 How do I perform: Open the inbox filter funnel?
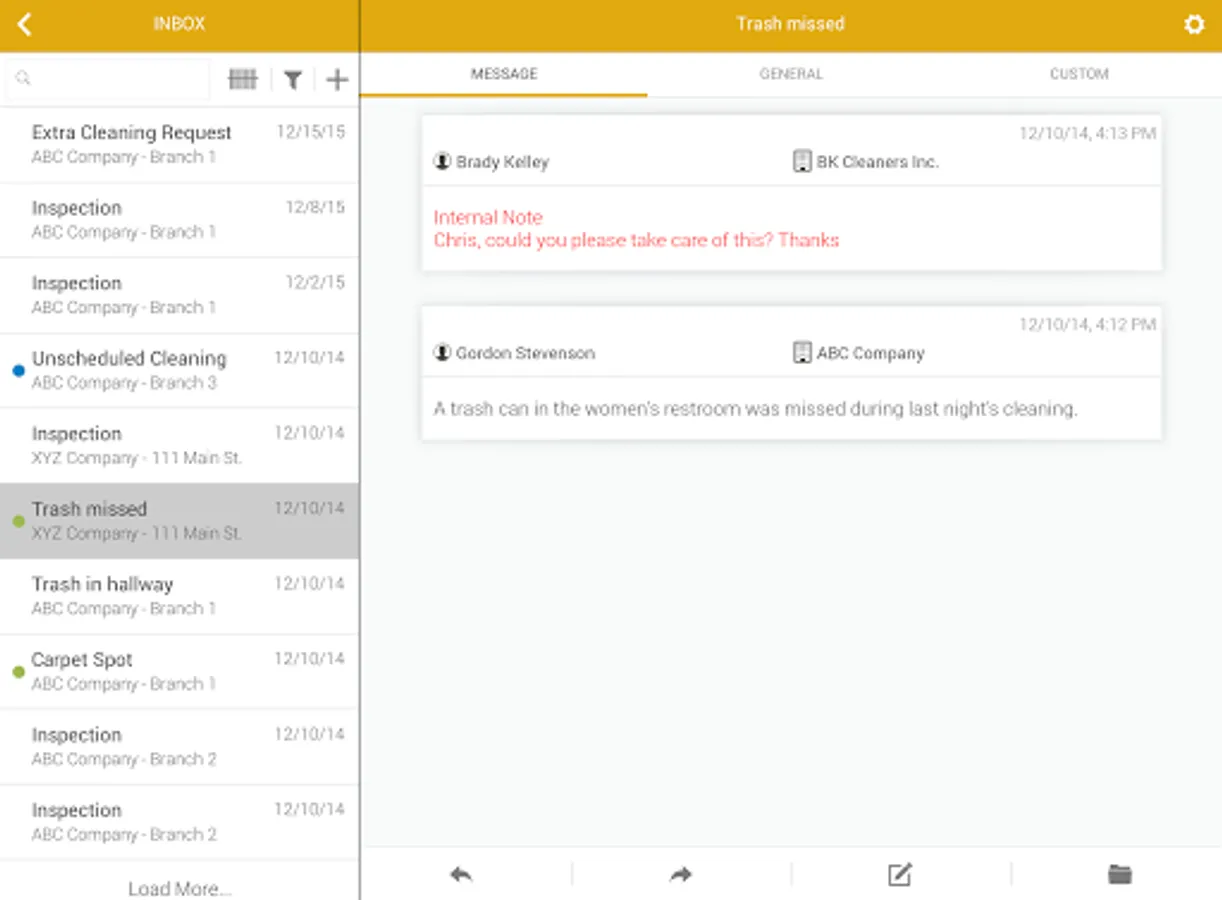pos(292,80)
